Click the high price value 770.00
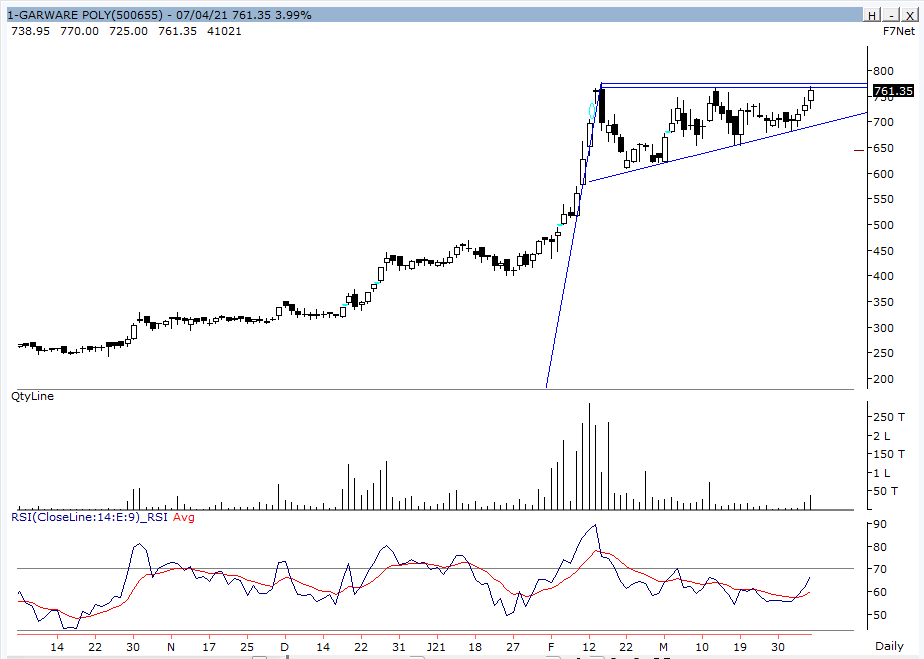The height and width of the screenshot is (659, 924). click(80, 31)
